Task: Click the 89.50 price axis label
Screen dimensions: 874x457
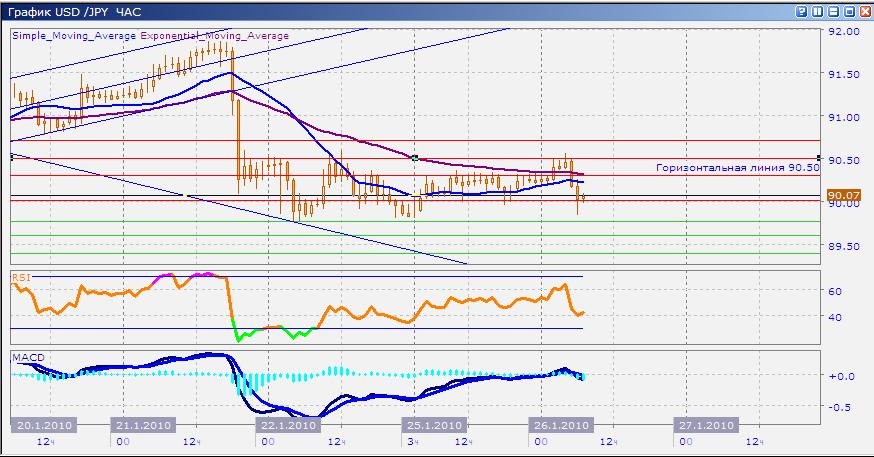Action: point(844,246)
